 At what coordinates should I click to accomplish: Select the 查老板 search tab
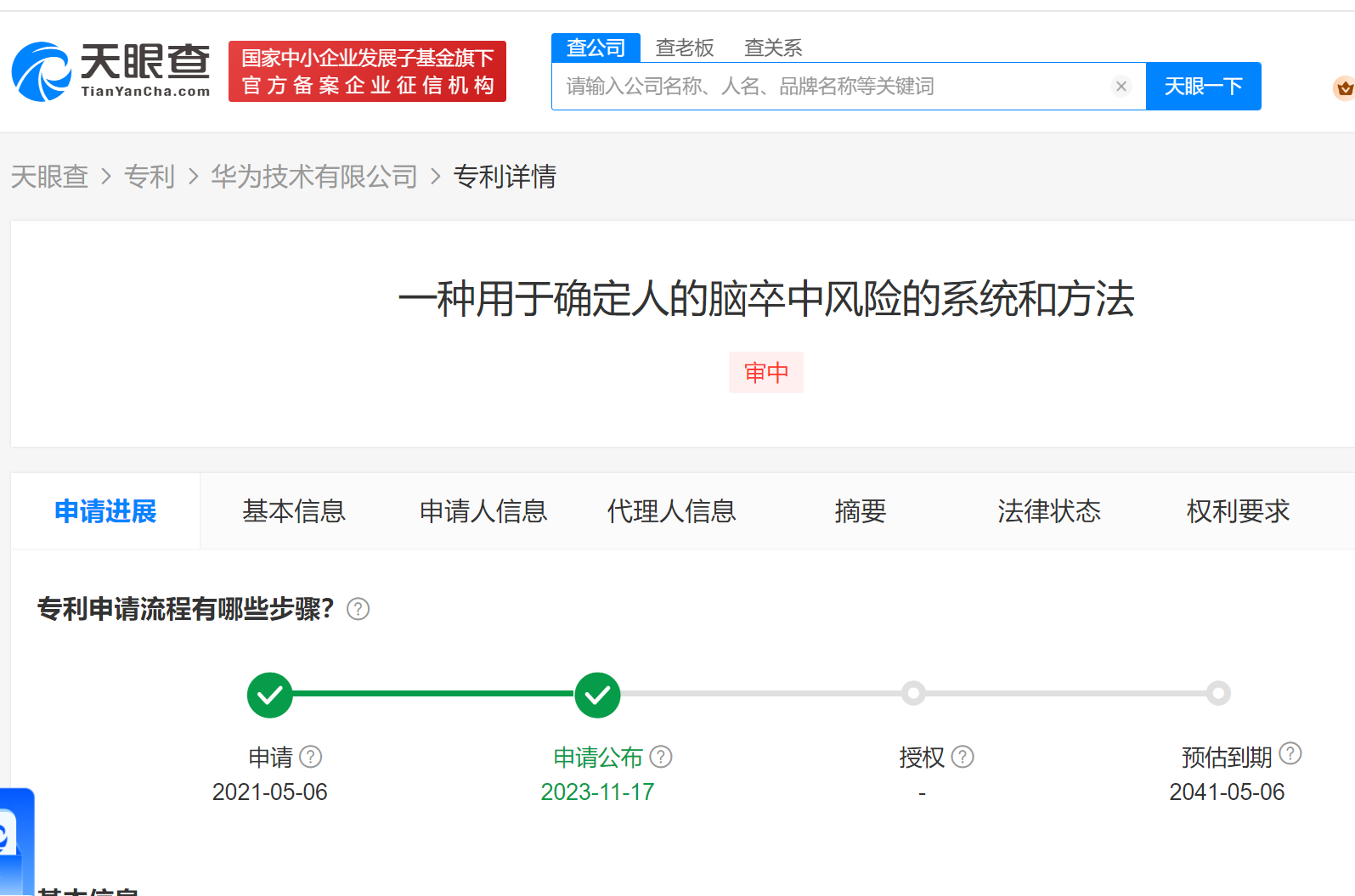pos(685,48)
